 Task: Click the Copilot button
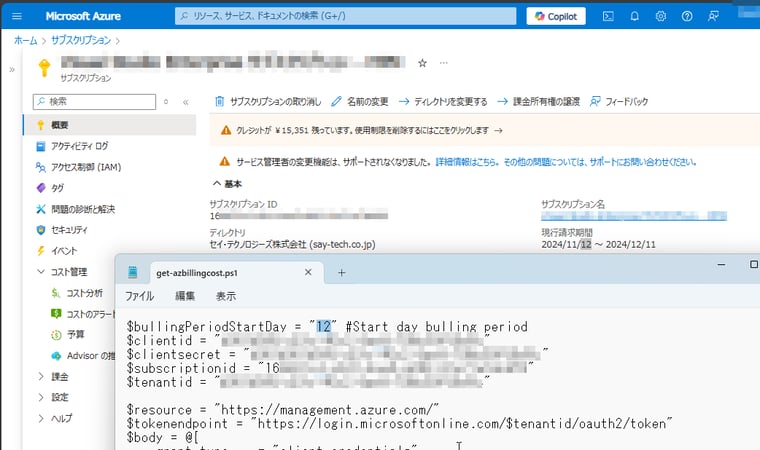(x=556, y=16)
